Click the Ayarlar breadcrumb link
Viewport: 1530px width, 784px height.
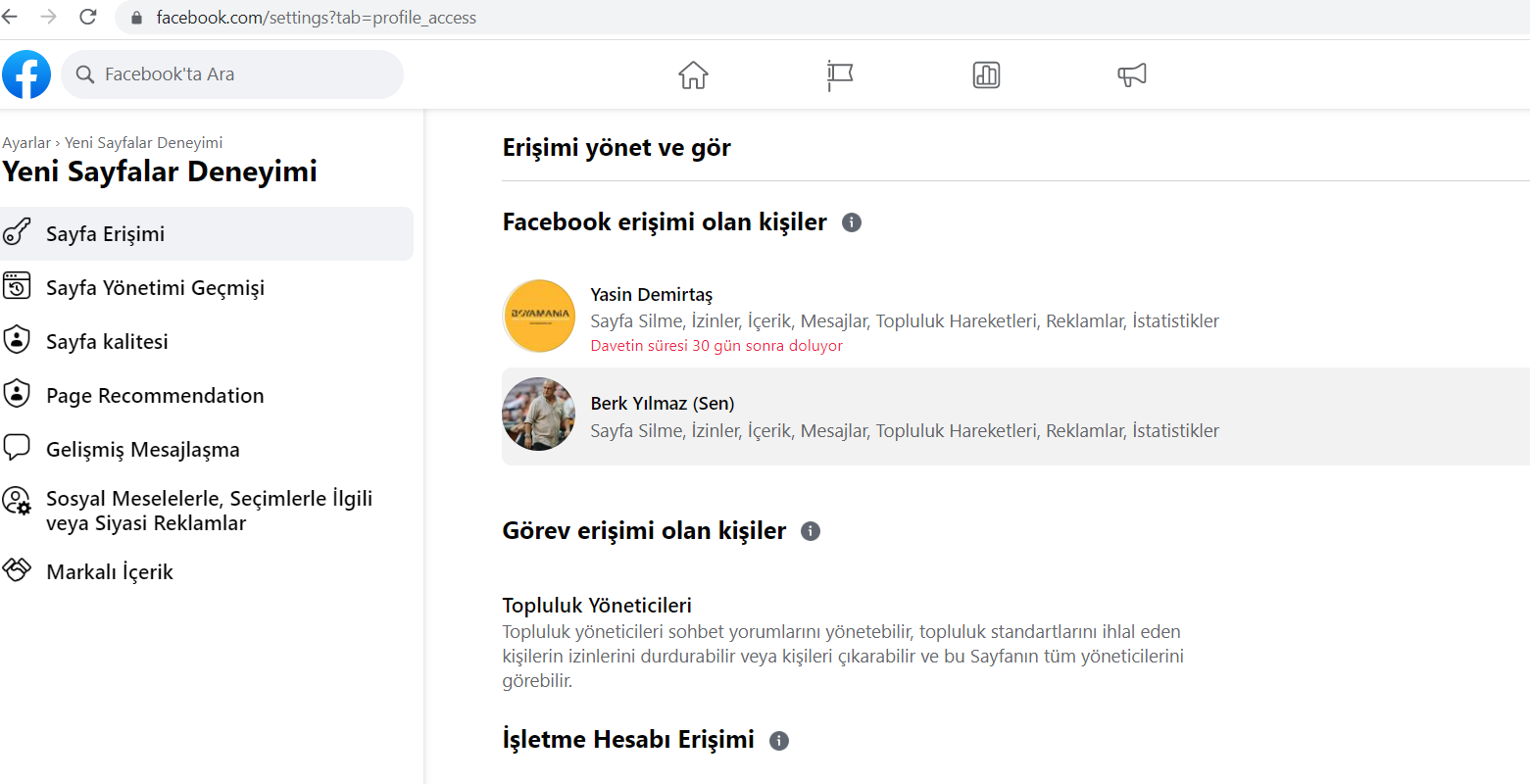coord(26,143)
